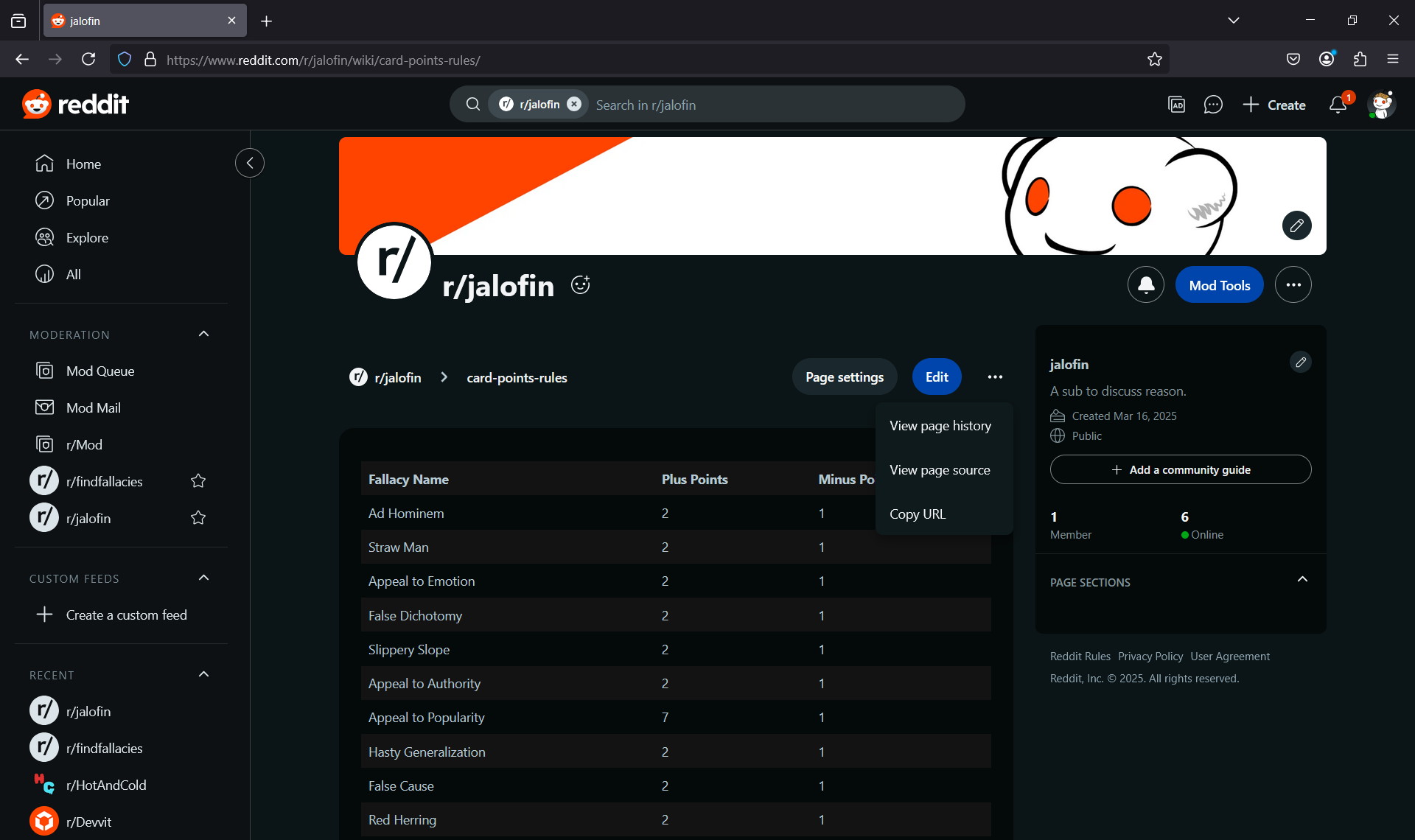Image resolution: width=1415 pixels, height=840 pixels.
Task: Collapse the Page Sections panel
Action: click(x=1302, y=580)
